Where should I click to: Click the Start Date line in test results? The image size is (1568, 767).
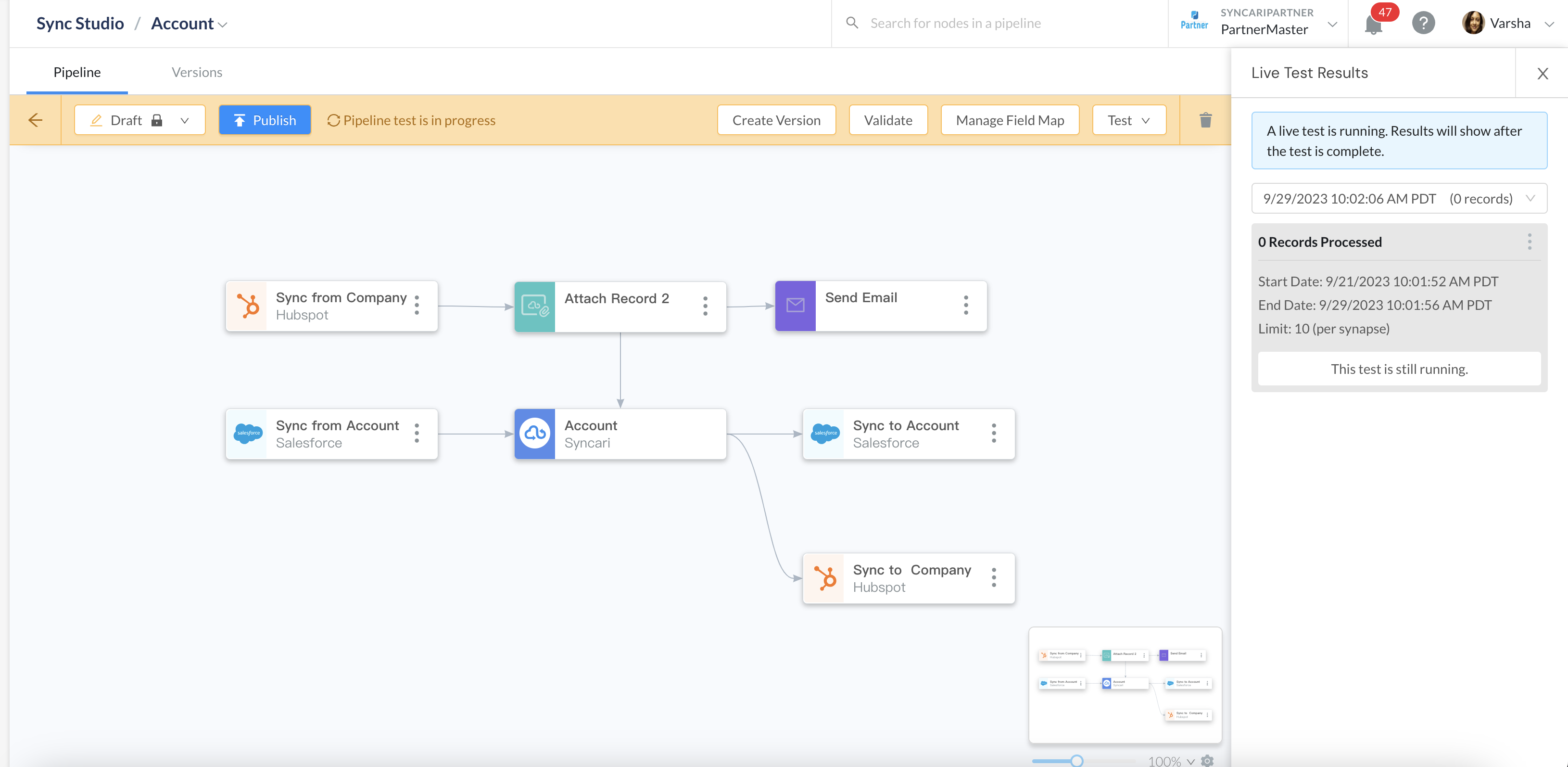[x=1378, y=281]
